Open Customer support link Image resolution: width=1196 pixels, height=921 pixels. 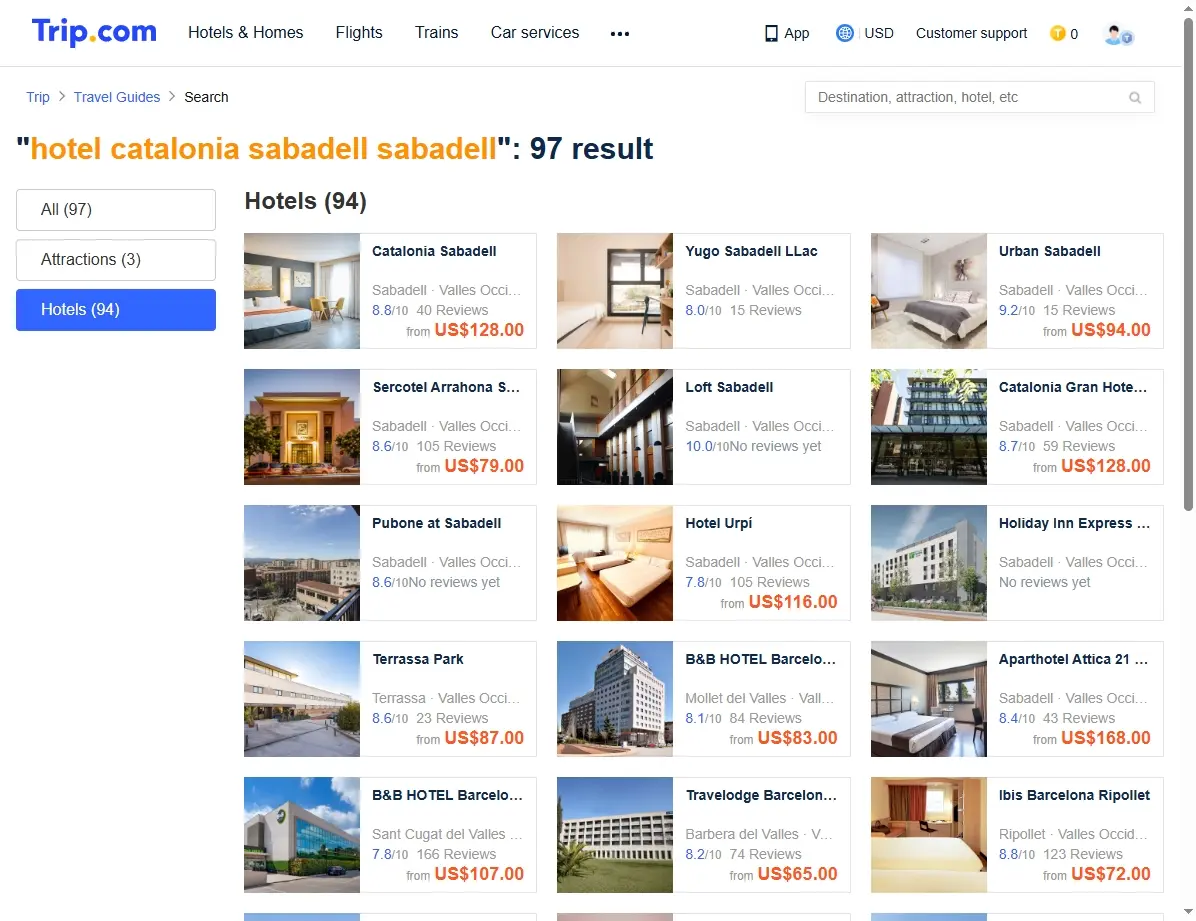tap(971, 33)
